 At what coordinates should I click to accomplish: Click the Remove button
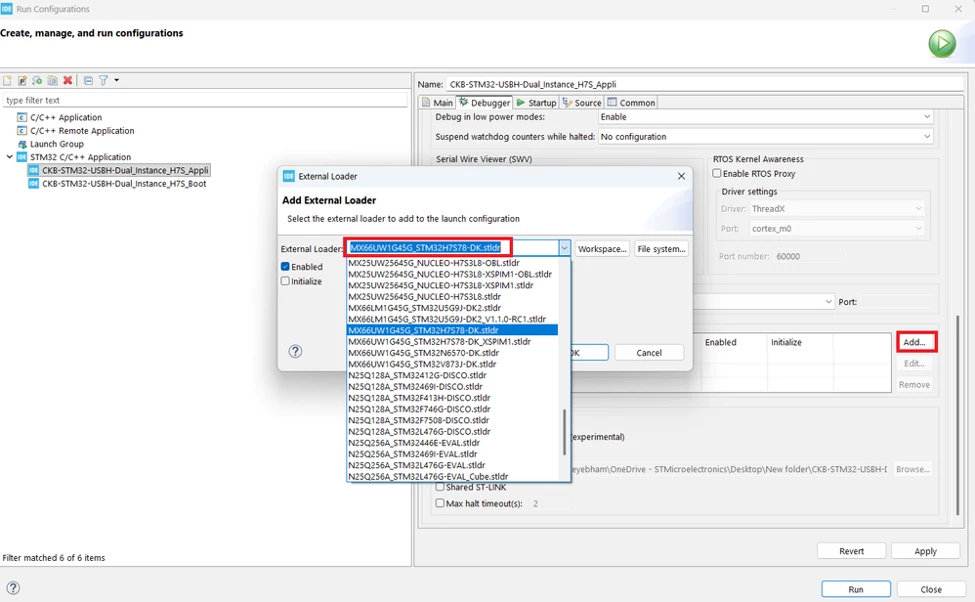914,384
